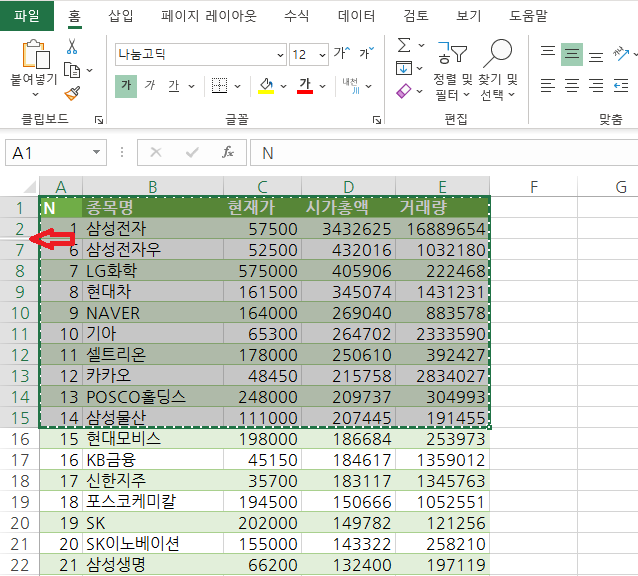Open the font size dropdown
Screen dimensions: 638x576
(322, 55)
